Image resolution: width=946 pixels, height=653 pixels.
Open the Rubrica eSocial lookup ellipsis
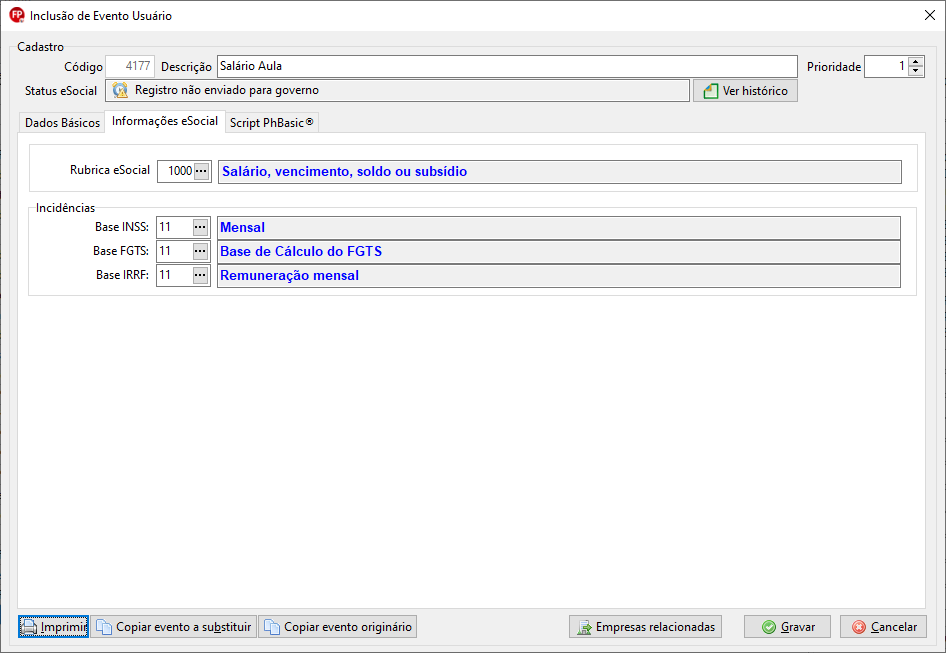(x=202, y=171)
